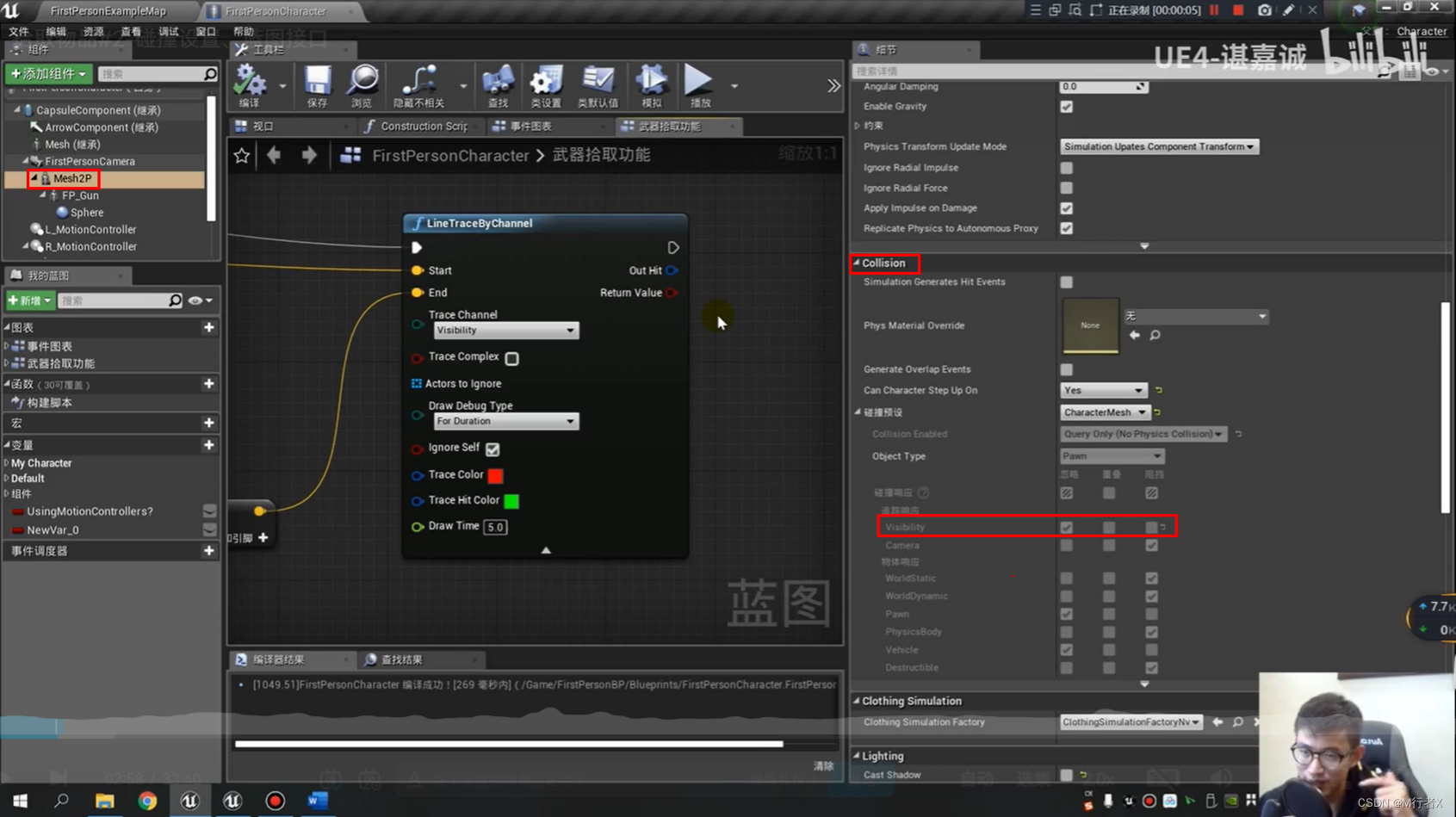Click FirstPersonCharacter breadcrumb link
Screen dimensions: 1456x817
tap(450, 156)
